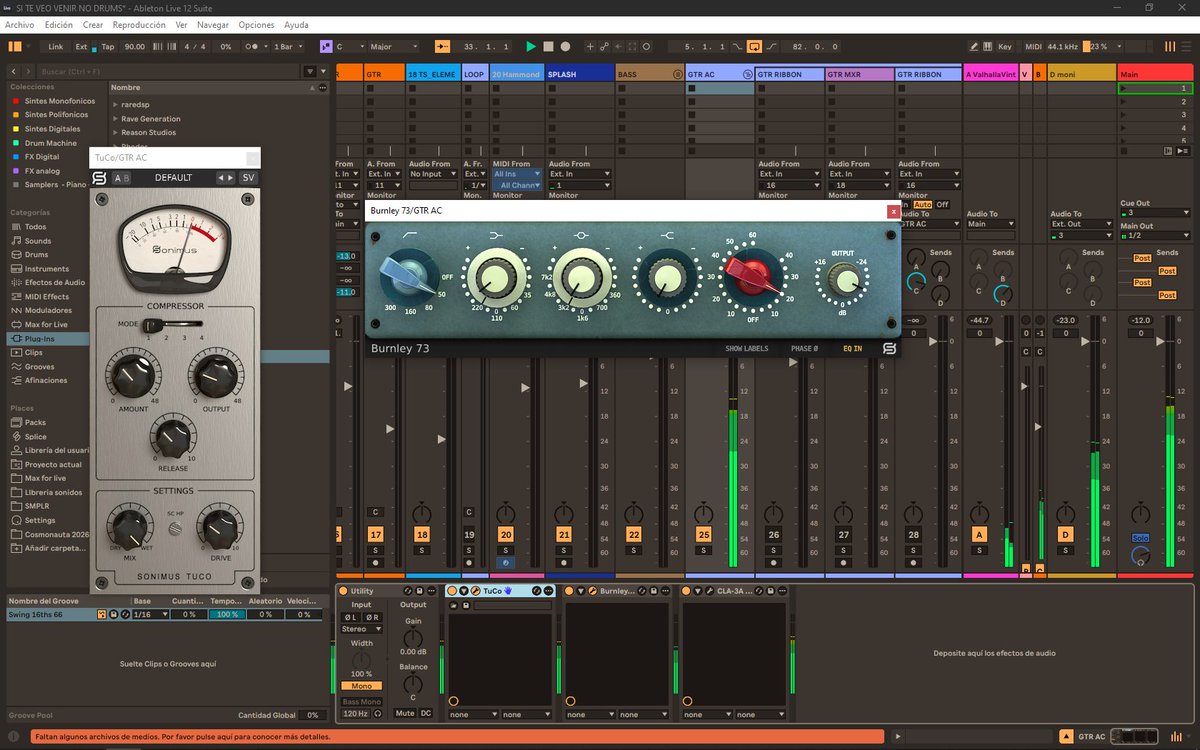
Task: Activate the Draw Mode pencil icon
Action: pos(971,46)
